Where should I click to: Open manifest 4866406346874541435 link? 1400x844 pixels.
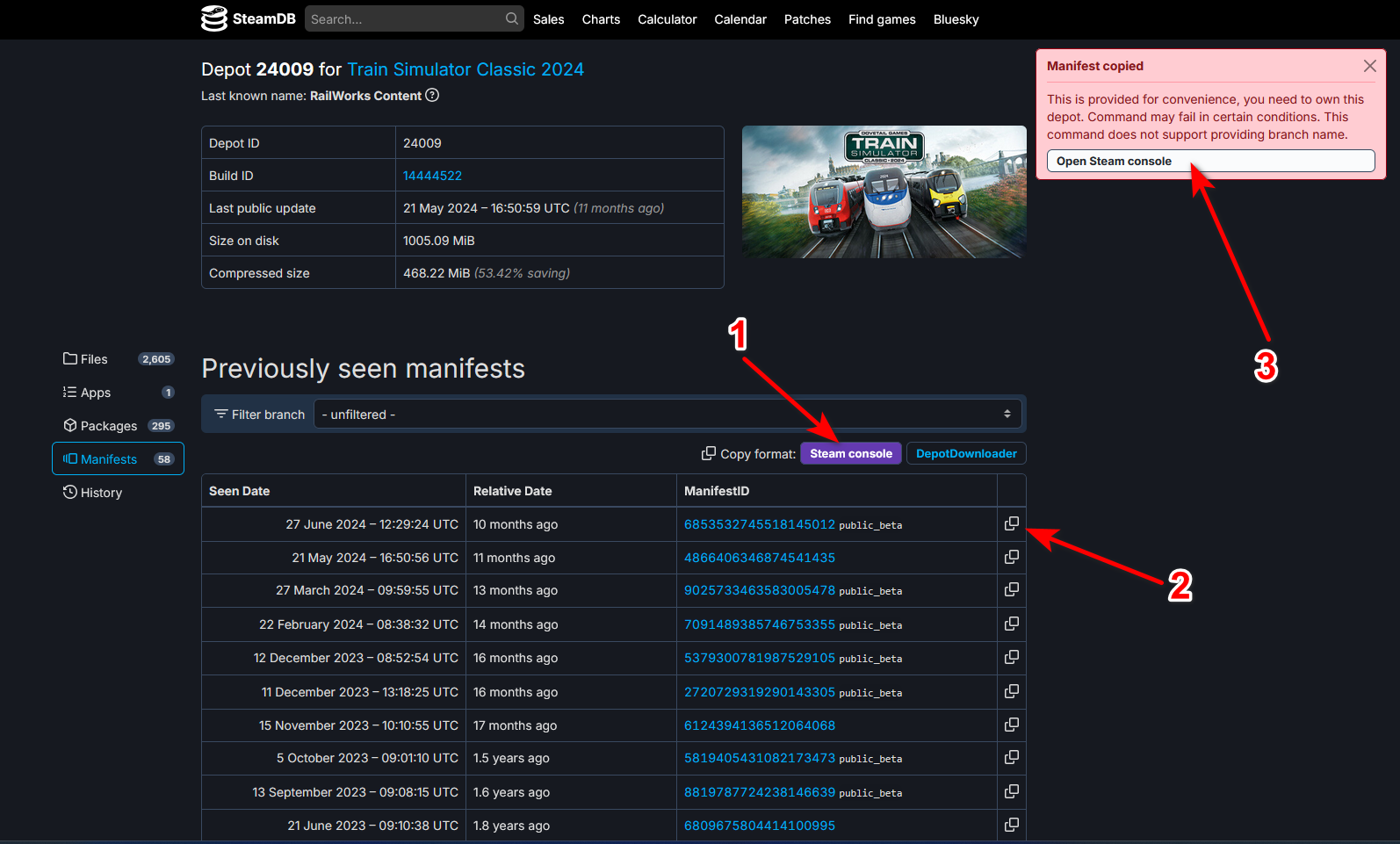coord(760,557)
